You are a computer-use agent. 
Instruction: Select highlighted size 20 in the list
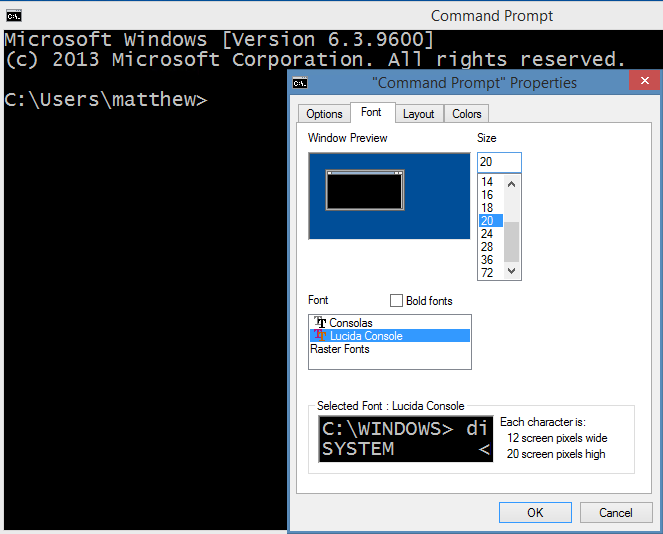pos(491,221)
